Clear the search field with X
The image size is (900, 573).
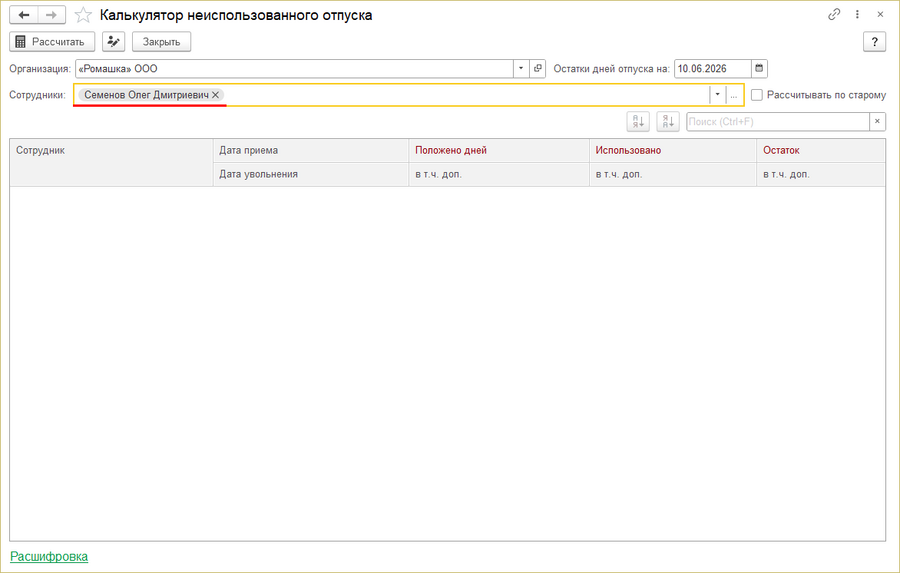click(877, 122)
